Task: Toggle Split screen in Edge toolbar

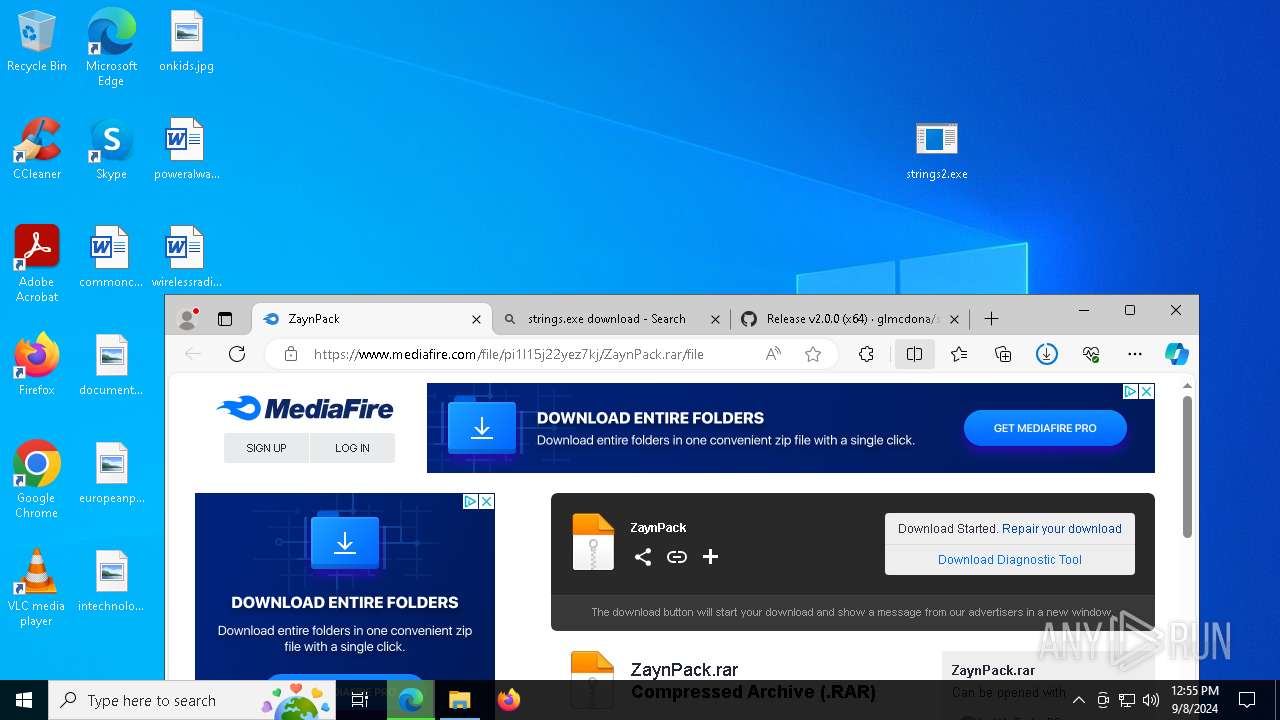Action: pos(914,354)
